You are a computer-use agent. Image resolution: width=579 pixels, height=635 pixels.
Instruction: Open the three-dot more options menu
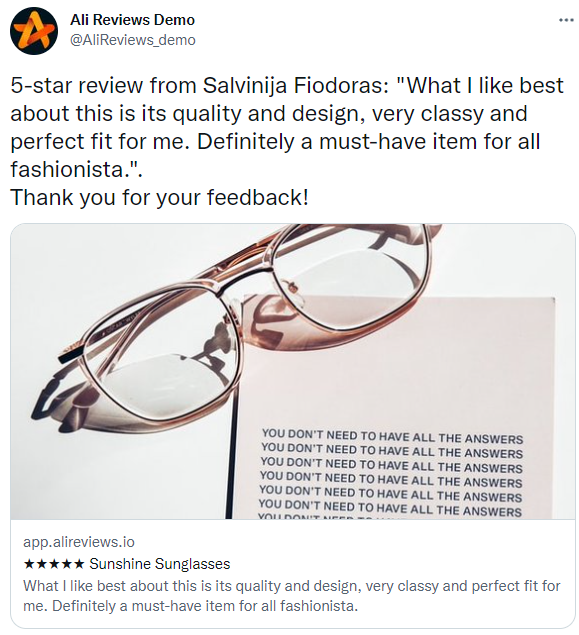(566, 19)
